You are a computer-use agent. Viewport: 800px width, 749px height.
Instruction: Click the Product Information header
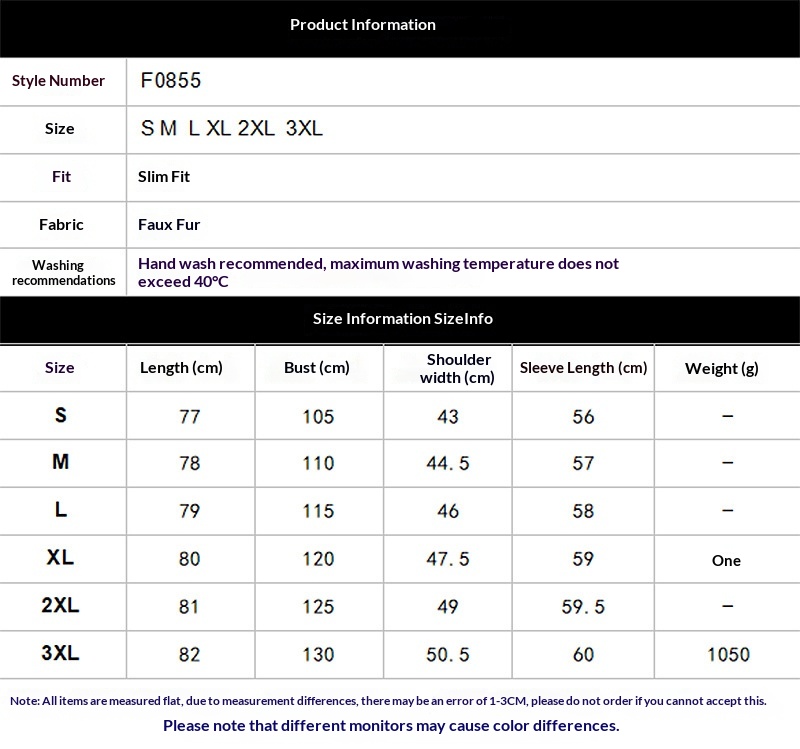point(363,24)
